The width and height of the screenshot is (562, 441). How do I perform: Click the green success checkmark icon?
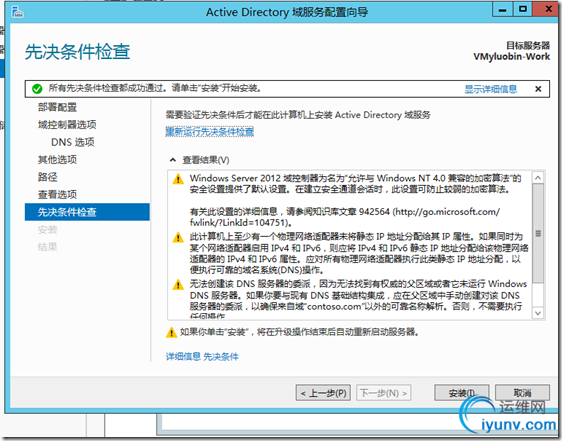[37, 89]
